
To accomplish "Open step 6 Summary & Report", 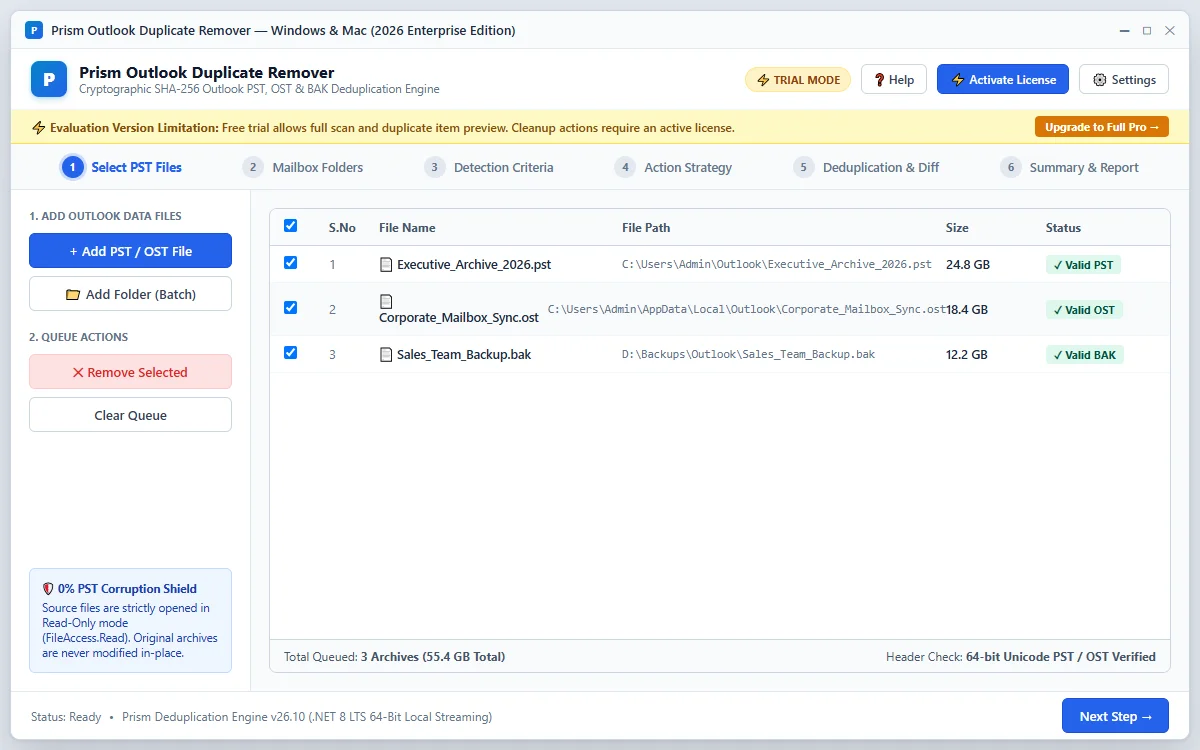I will [x=1069, y=167].
